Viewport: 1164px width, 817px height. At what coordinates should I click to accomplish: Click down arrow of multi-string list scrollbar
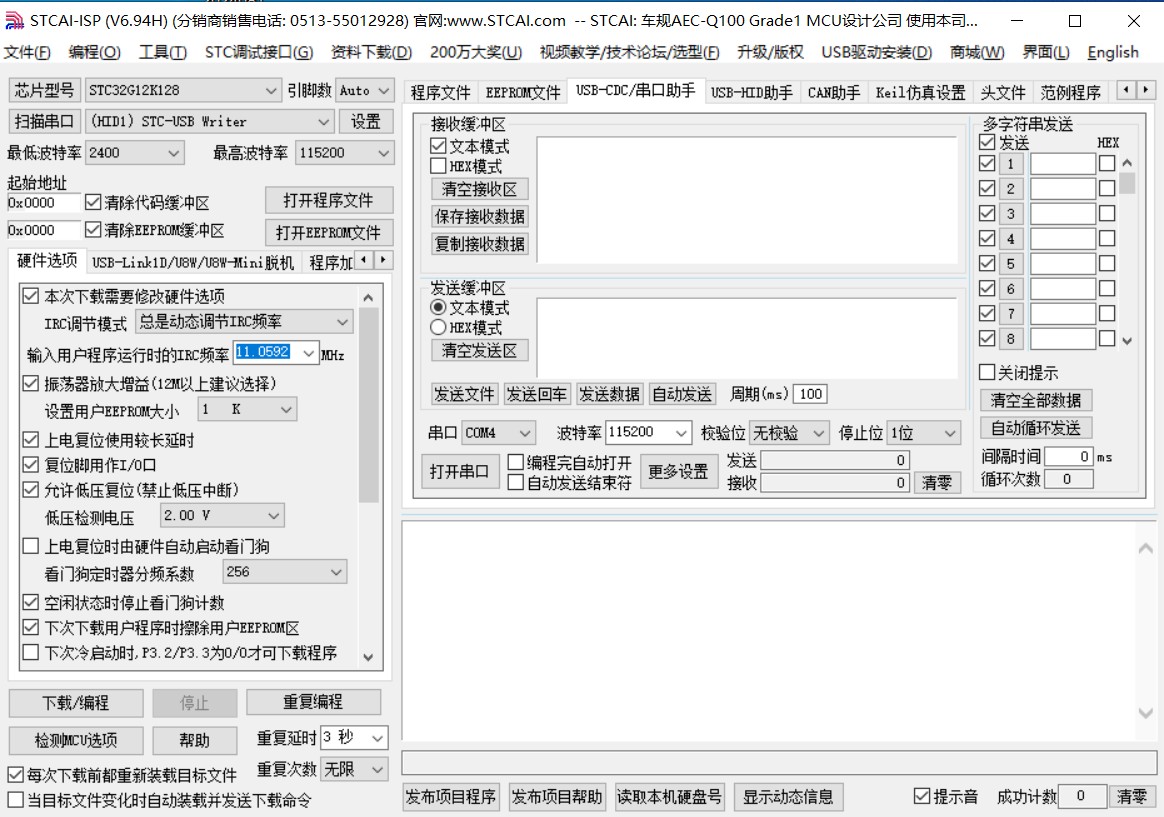pyautogui.click(x=1127, y=341)
